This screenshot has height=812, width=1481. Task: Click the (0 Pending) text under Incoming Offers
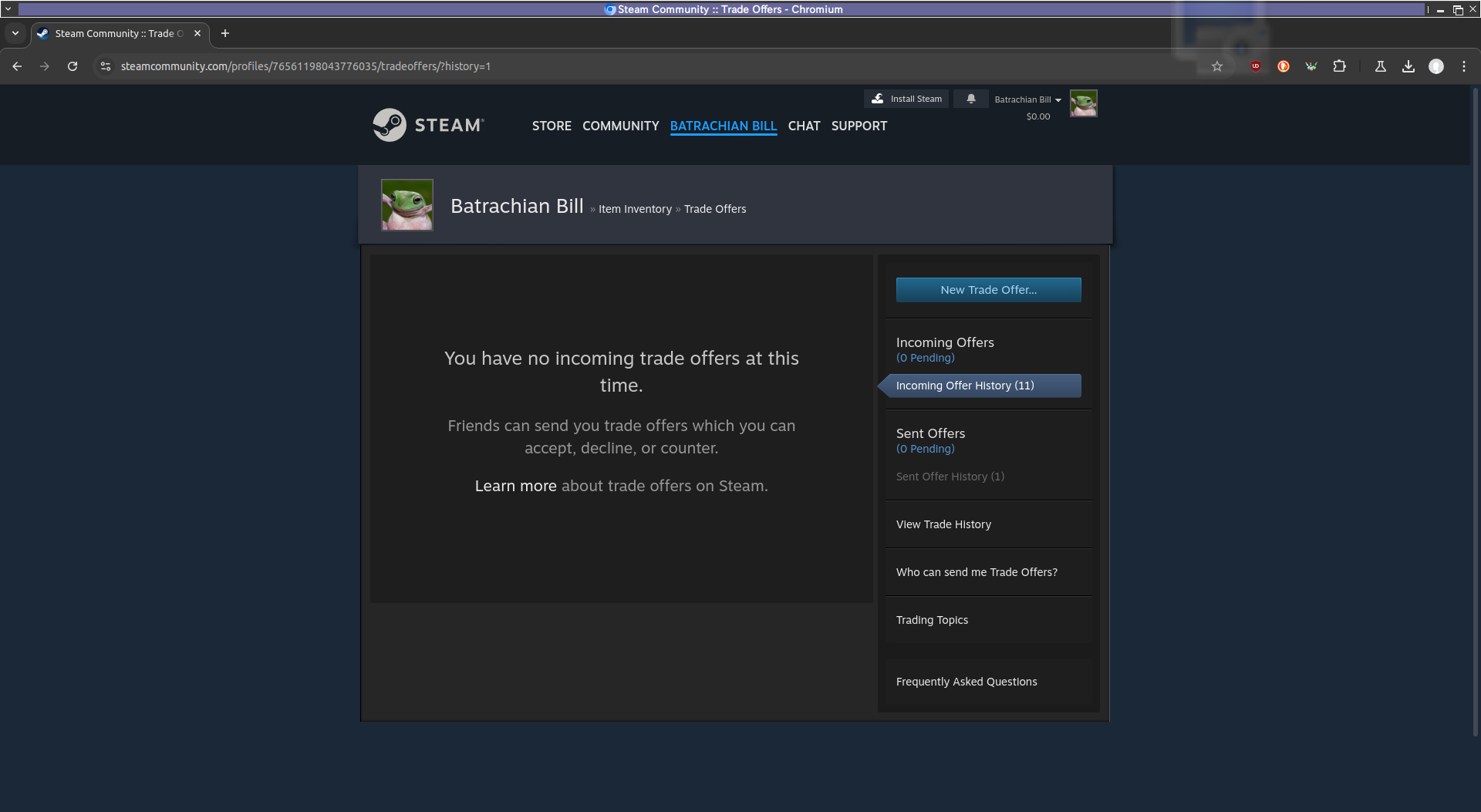point(925,358)
